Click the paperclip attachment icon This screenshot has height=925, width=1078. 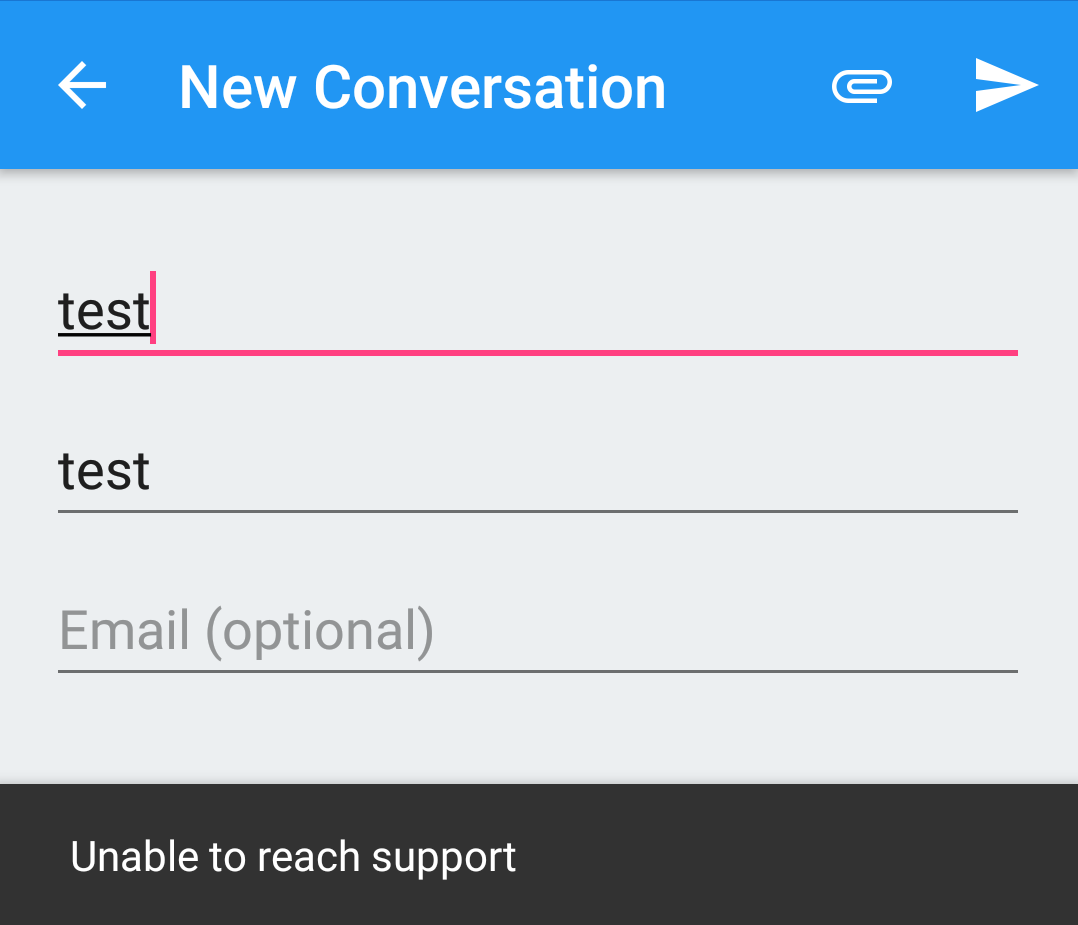tap(861, 86)
